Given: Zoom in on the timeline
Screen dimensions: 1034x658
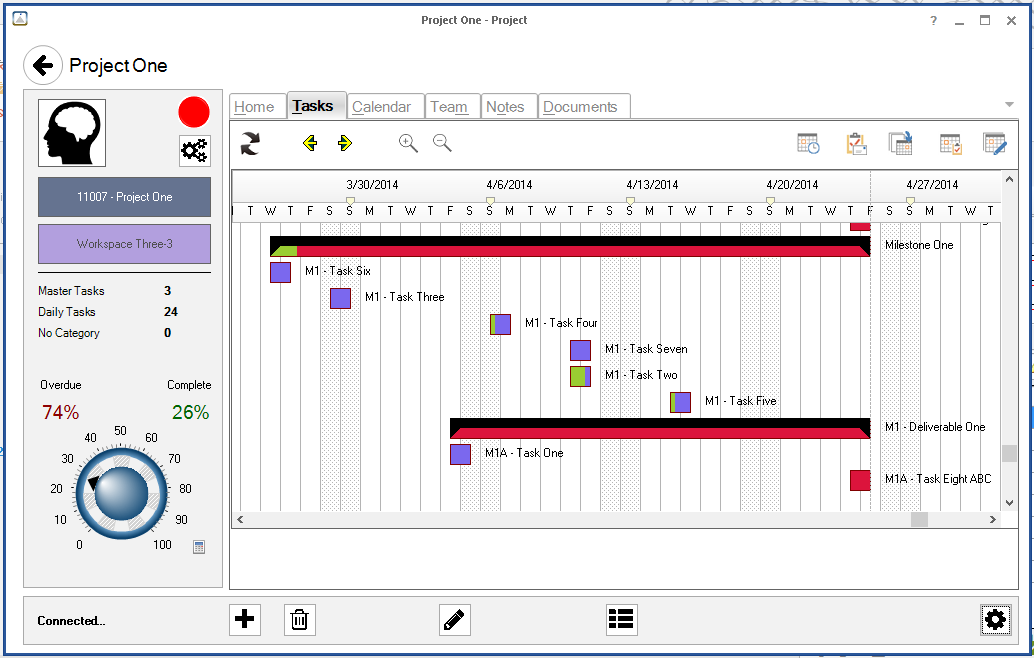Looking at the screenshot, I should coord(408,143).
